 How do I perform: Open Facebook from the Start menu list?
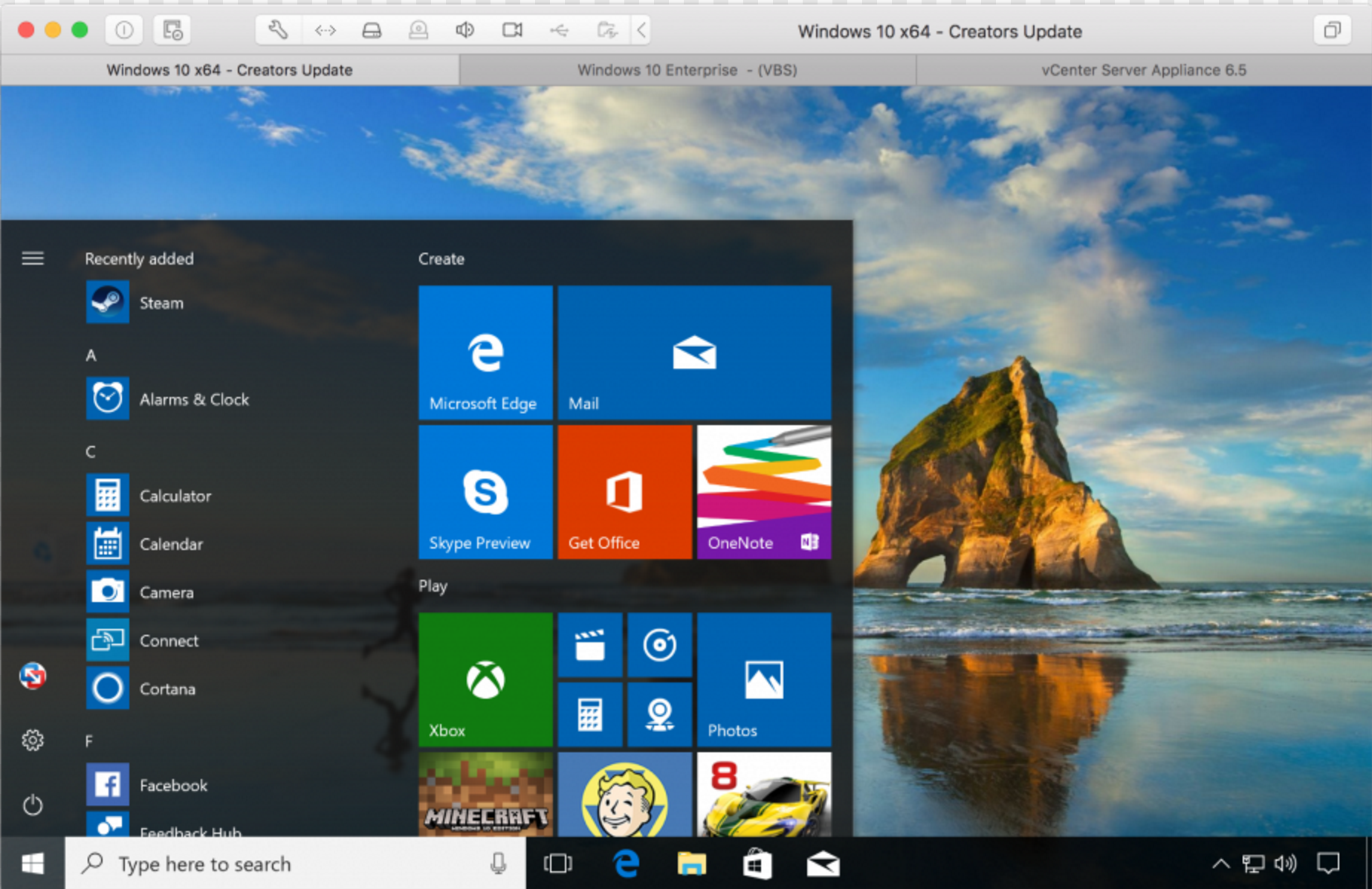pyautogui.click(x=172, y=785)
